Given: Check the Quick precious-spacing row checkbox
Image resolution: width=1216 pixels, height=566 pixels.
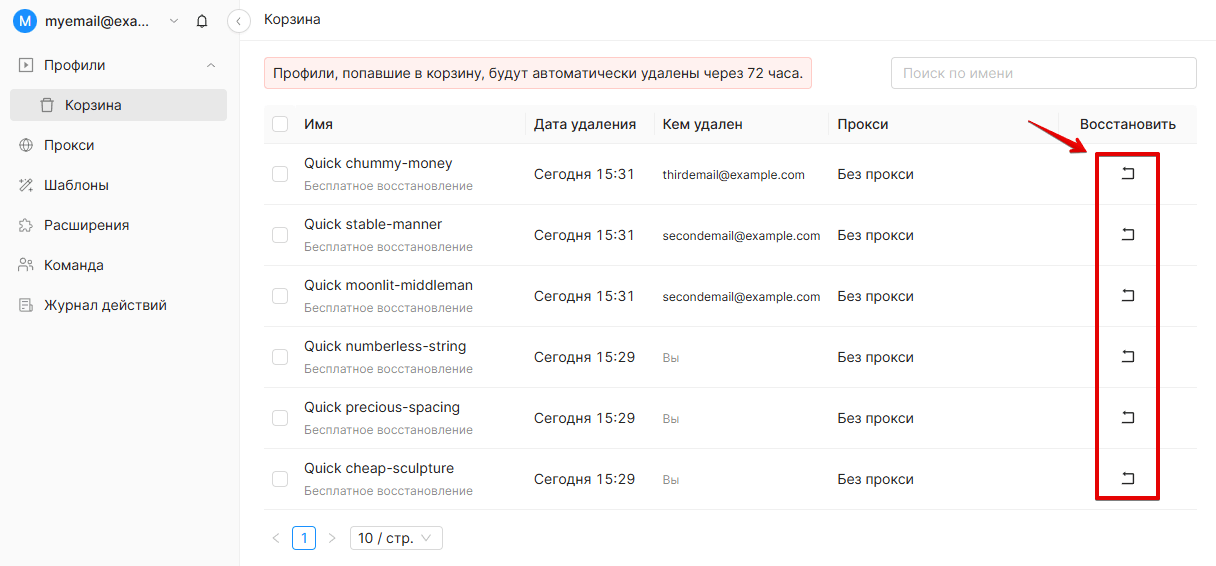Looking at the screenshot, I should pyautogui.click(x=280, y=418).
